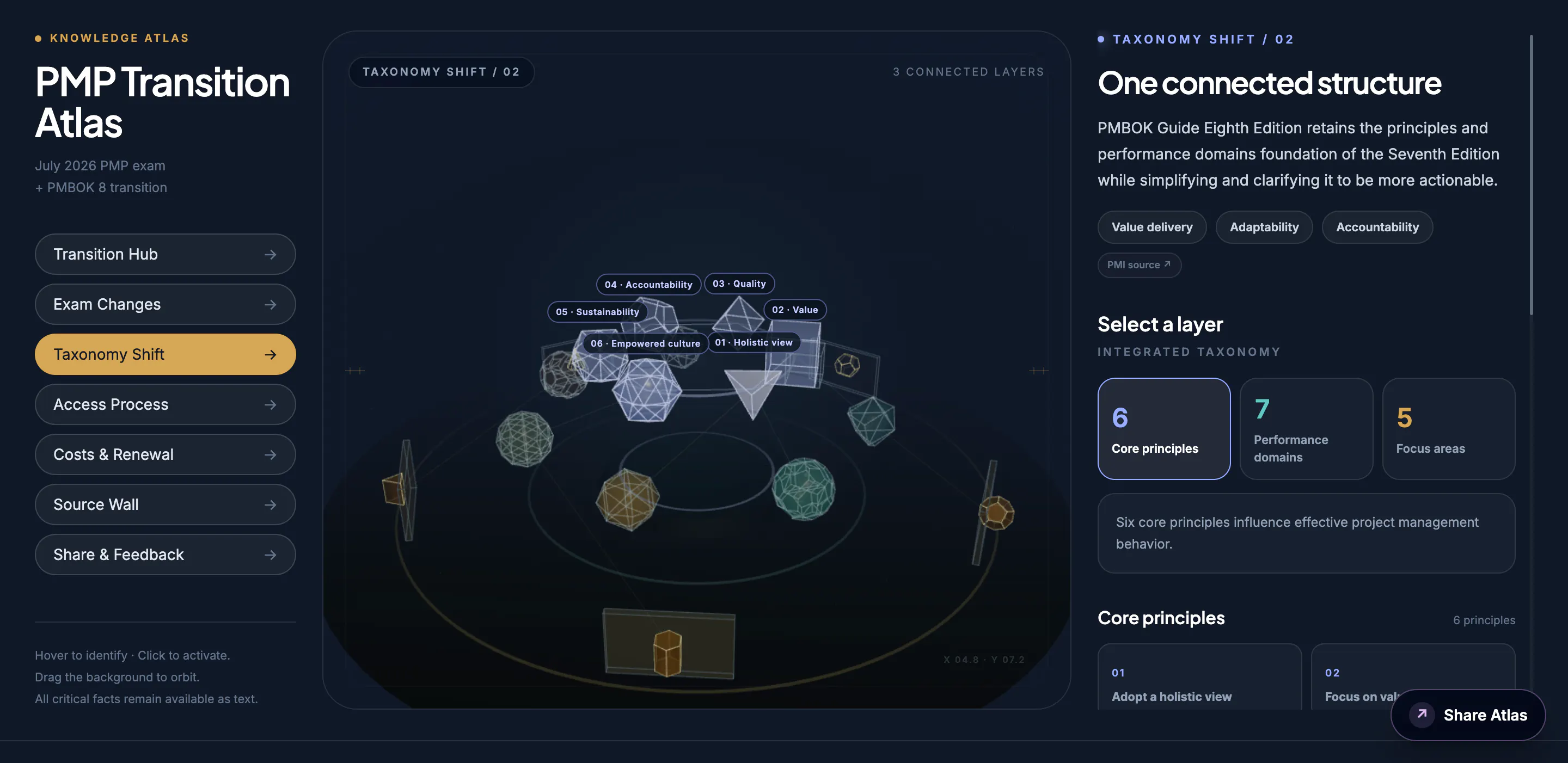Open the Transition Hub section

(x=165, y=254)
